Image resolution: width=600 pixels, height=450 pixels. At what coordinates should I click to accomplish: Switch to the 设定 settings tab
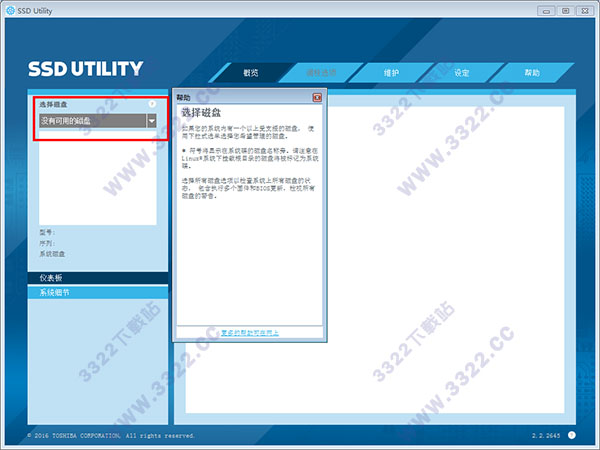462,73
